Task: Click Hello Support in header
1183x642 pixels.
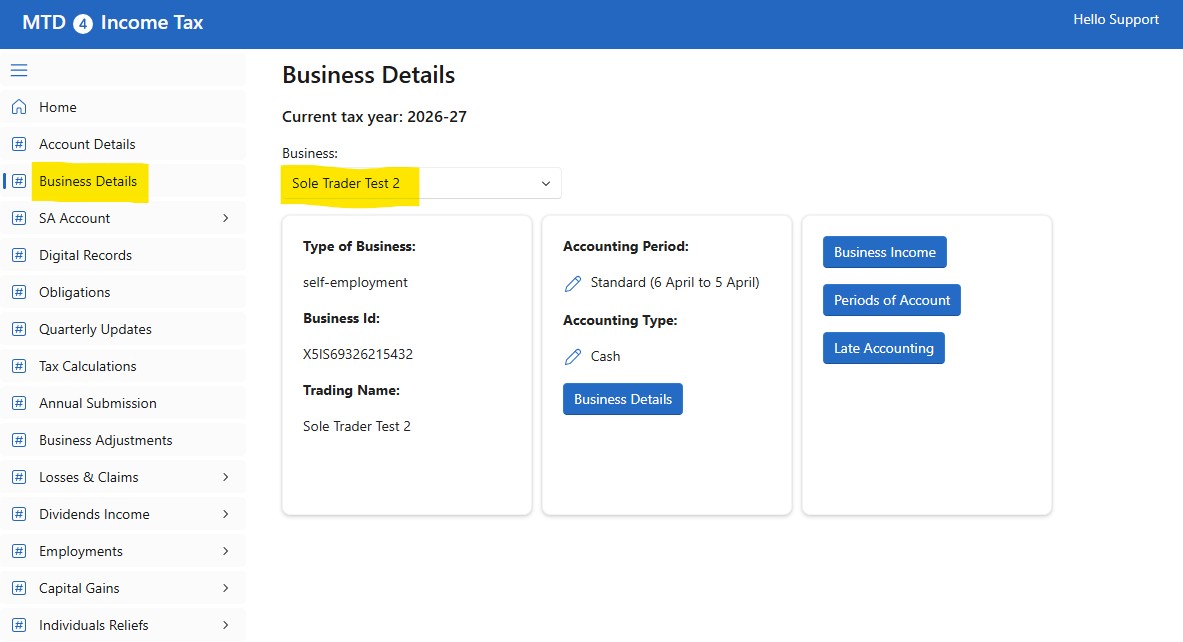Action: (x=1116, y=20)
